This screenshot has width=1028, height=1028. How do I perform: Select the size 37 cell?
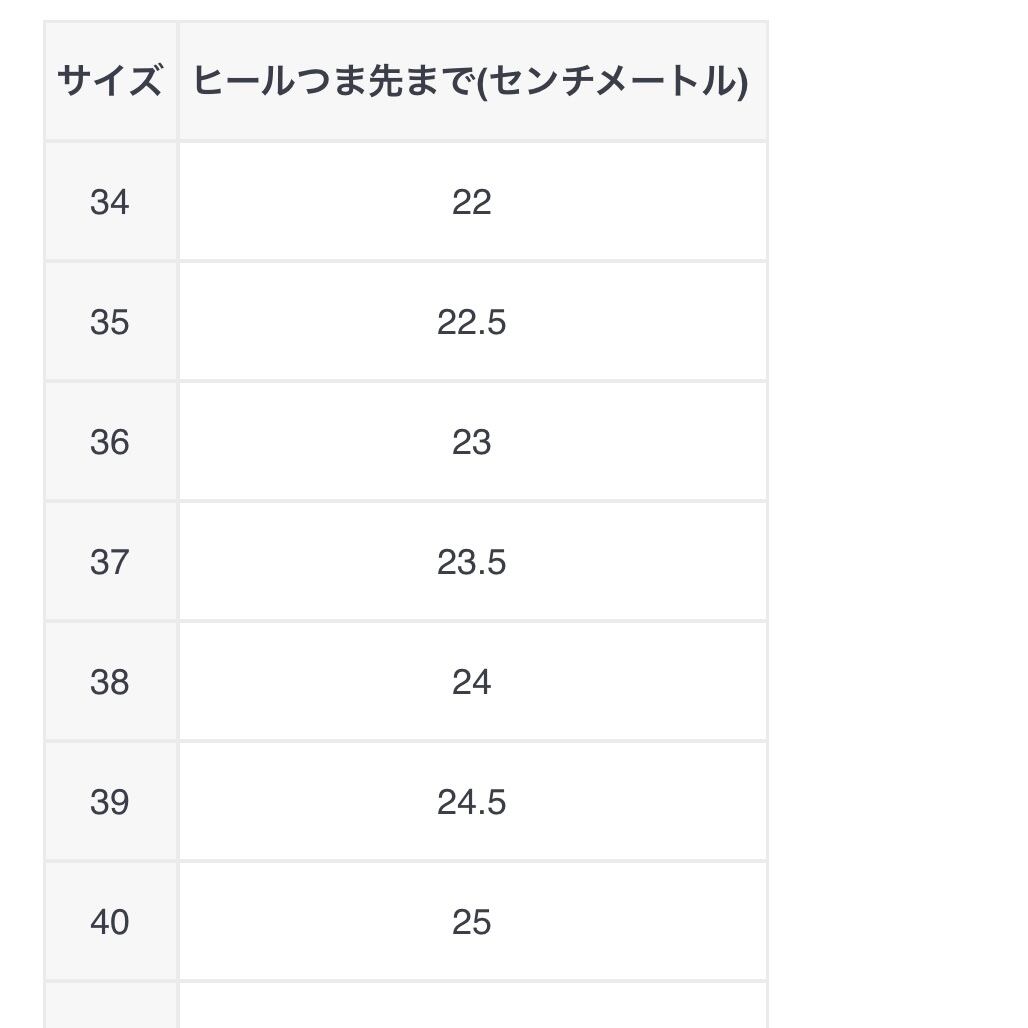[x=110, y=562]
